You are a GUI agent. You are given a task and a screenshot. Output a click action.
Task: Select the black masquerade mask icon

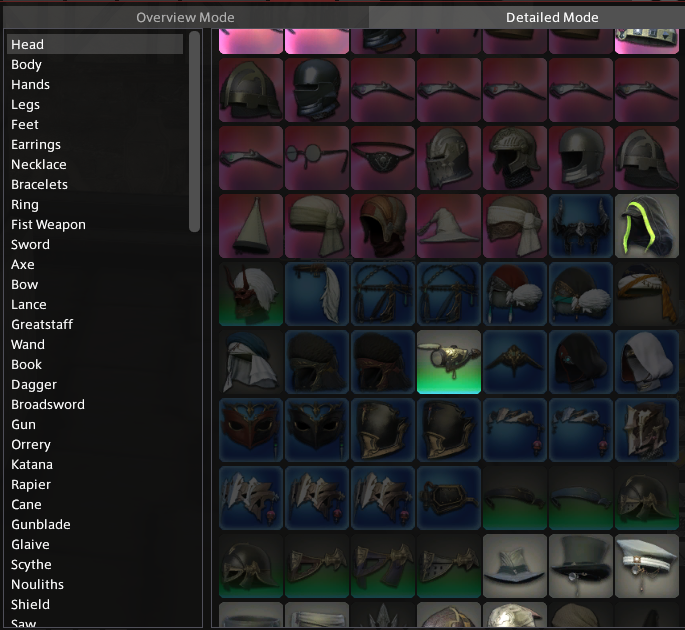pos(317,430)
